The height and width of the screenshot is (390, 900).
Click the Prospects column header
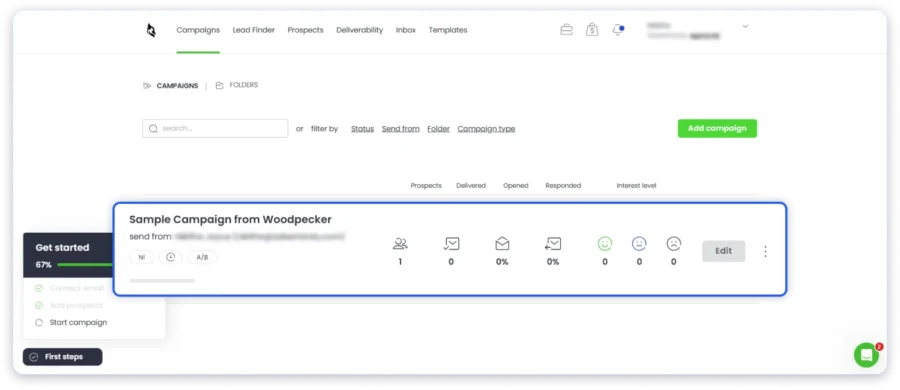pyautogui.click(x=426, y=186)
